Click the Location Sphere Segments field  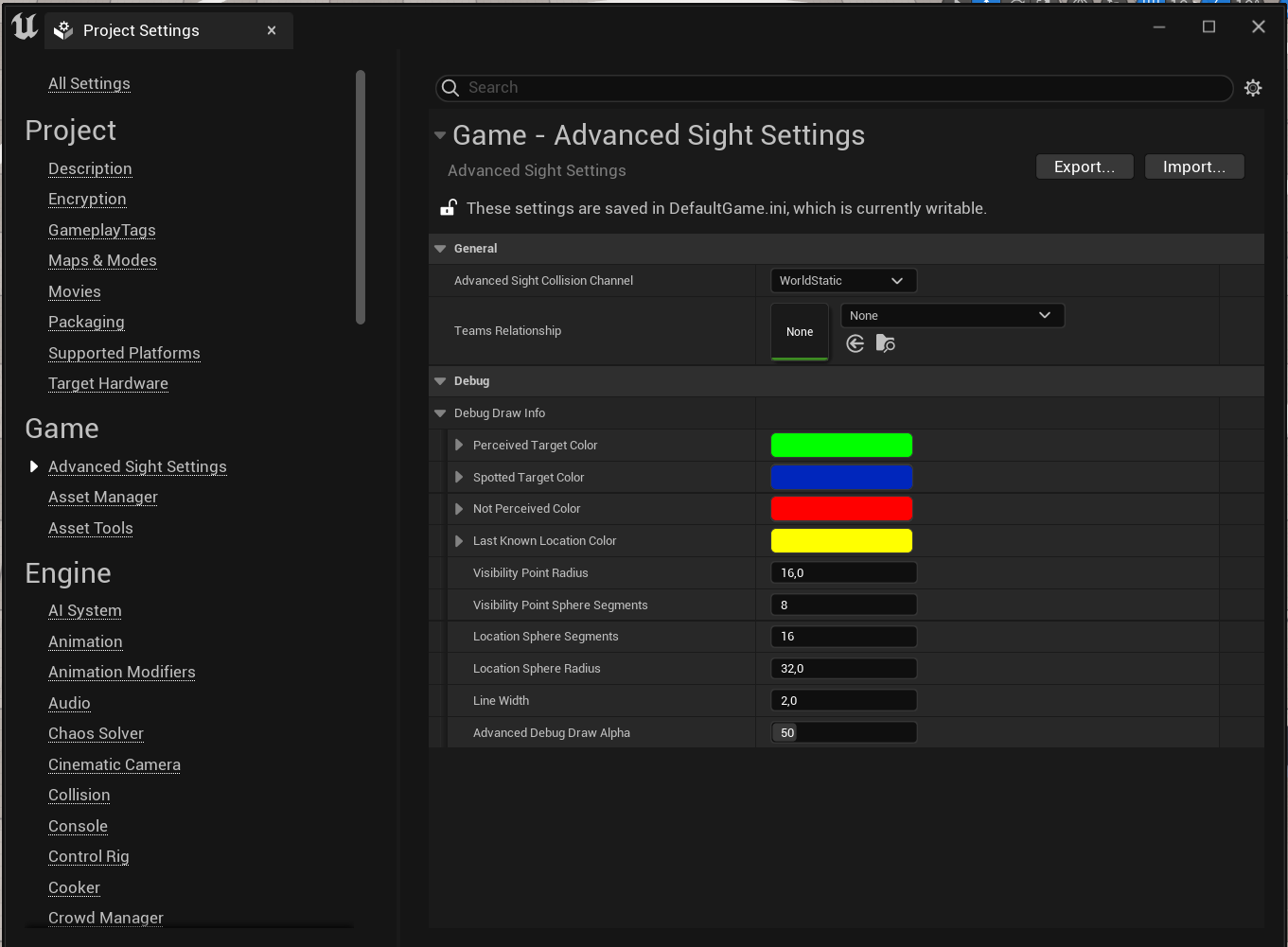point(843,637)
